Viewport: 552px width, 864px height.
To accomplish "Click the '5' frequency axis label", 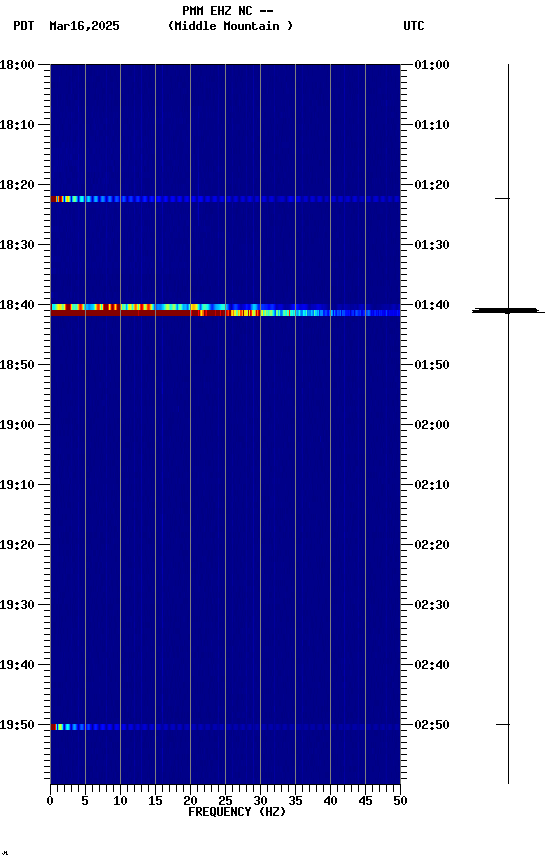I will point(85,801).
